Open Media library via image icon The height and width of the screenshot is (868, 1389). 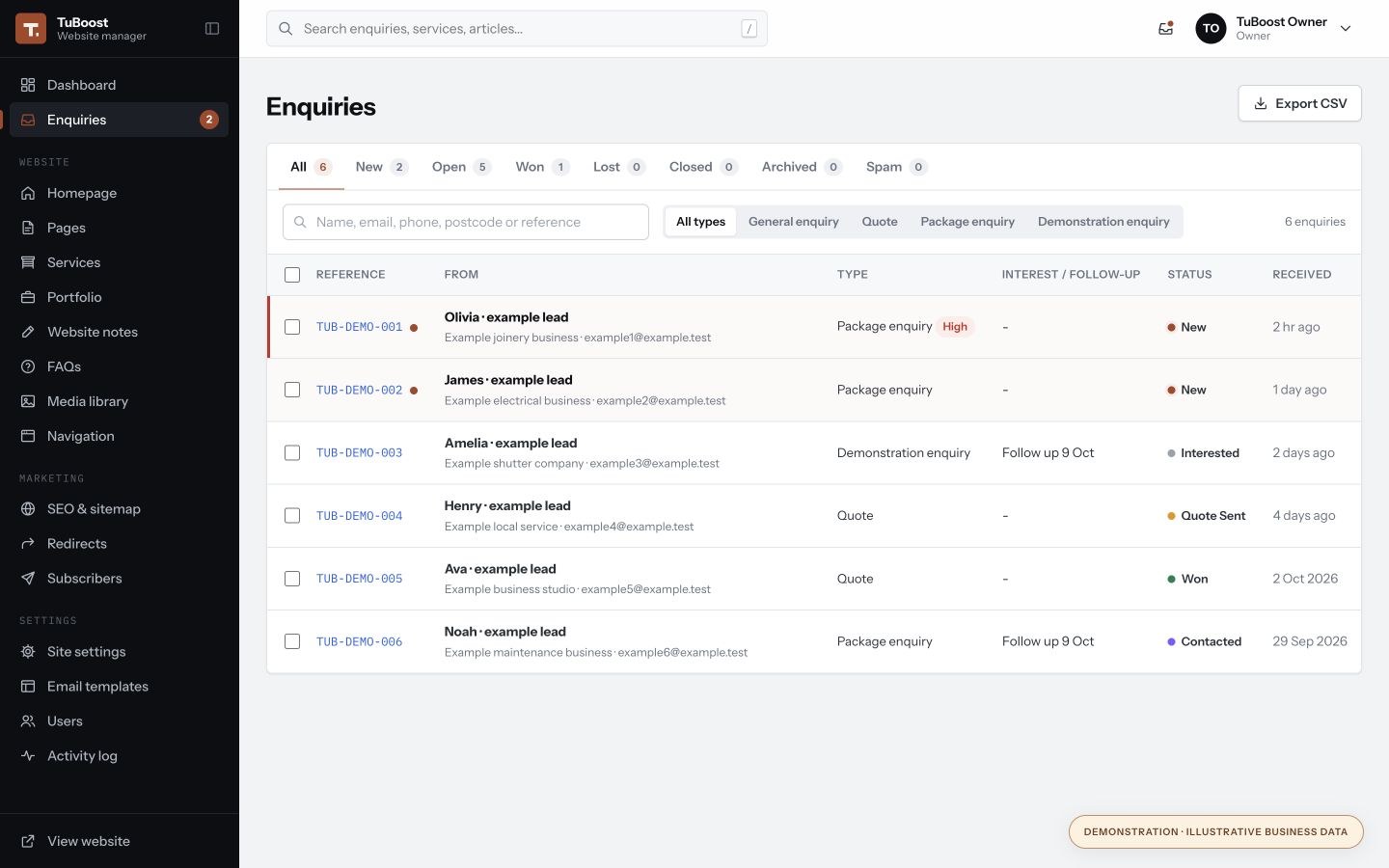click(x=28, y=401)
